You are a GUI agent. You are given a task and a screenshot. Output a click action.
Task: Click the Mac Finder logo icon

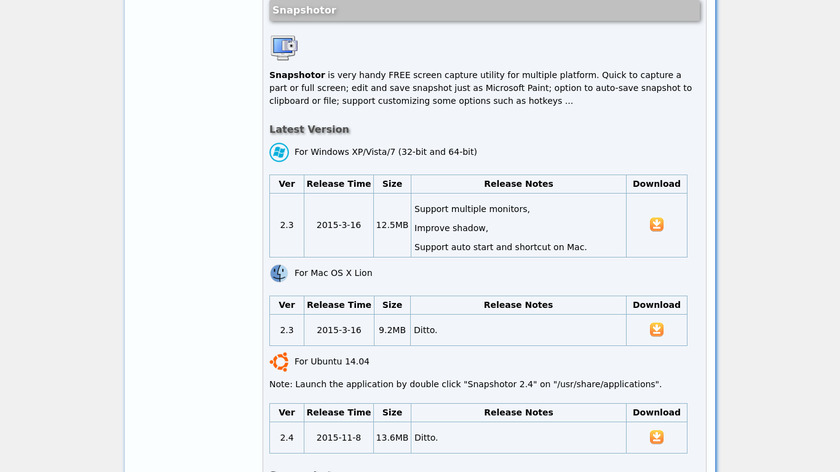(279, 273)
